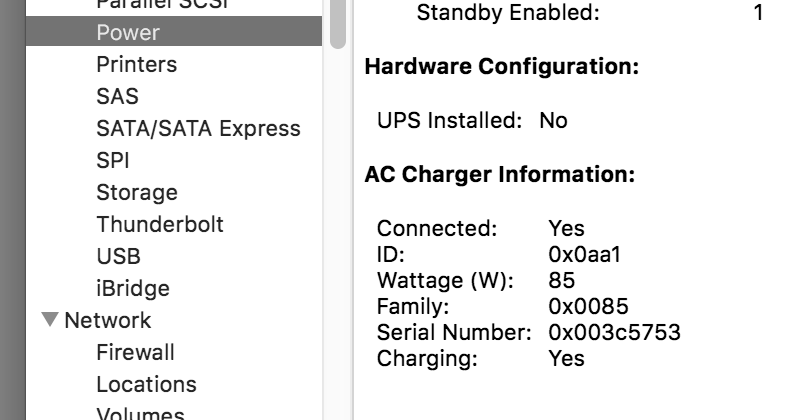Select the Parallel SCSI entry

163,5
